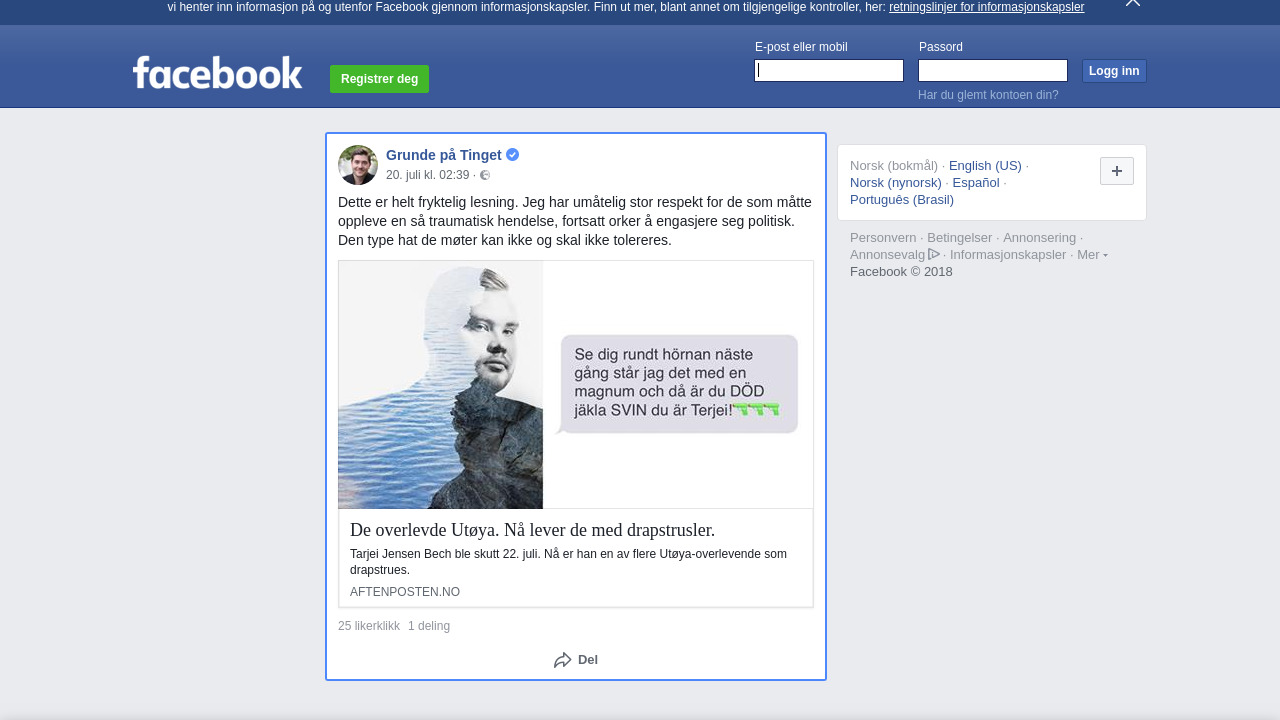
Task: Click the share arrow Del button
Action: [576, 660]
